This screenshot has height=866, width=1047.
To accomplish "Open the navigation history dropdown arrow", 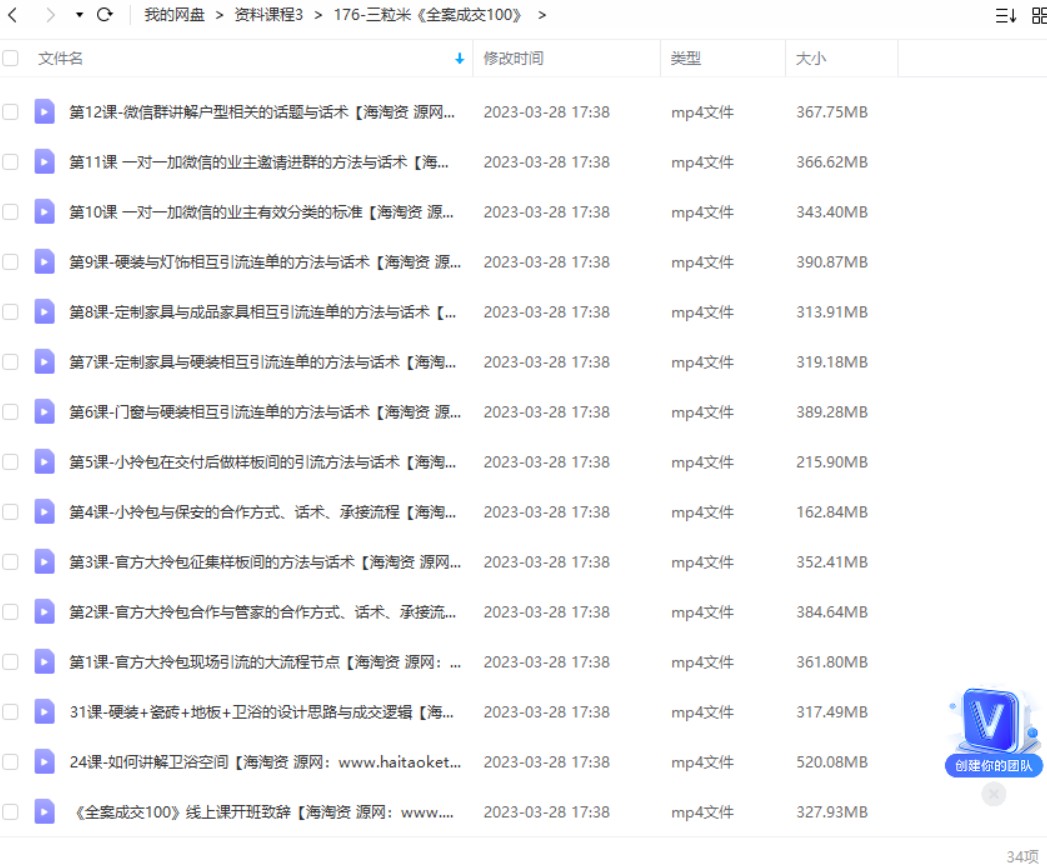I will pos(79,15).
